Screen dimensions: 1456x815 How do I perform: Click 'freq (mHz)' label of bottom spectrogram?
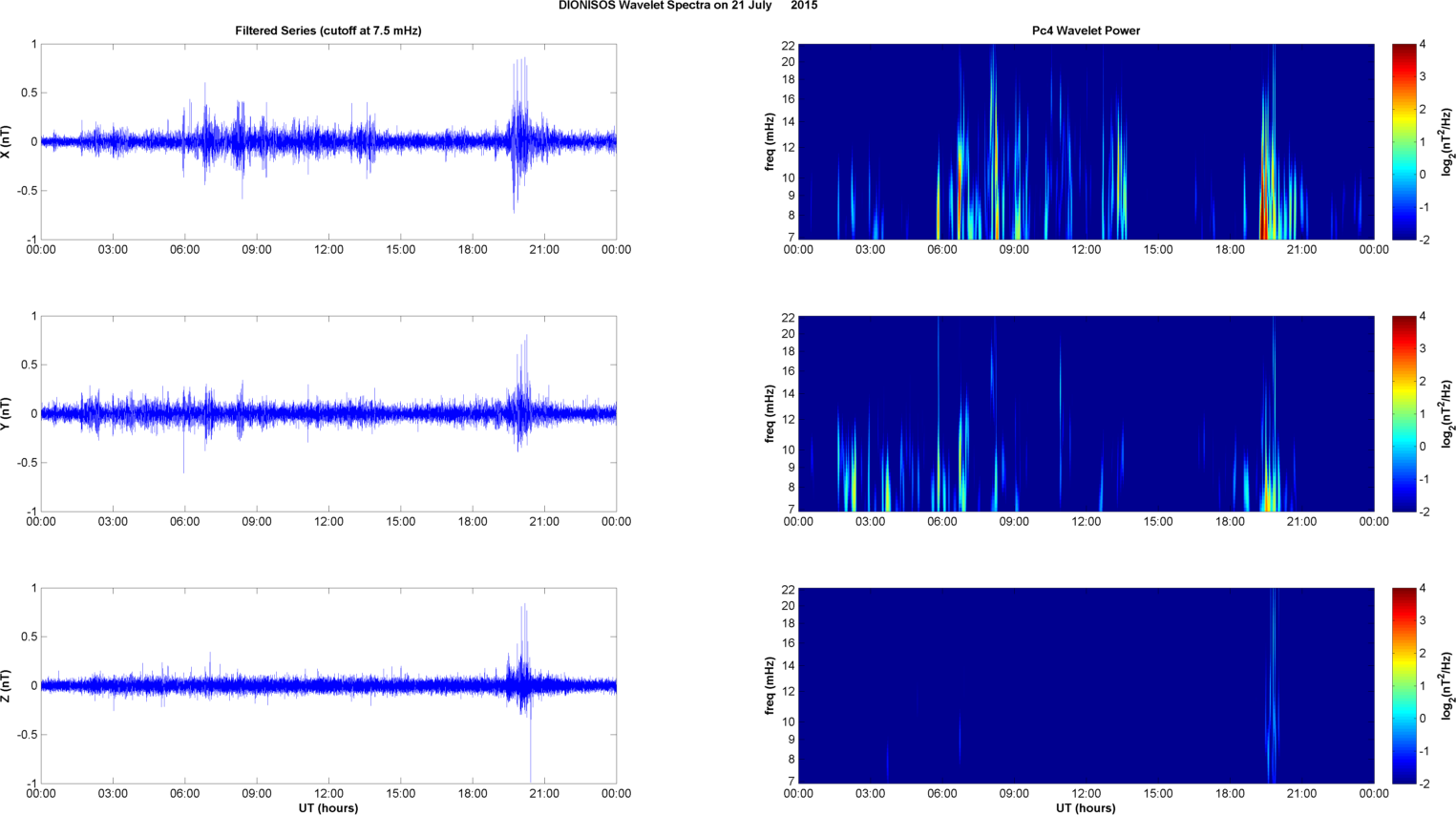(x=770, y=685)
